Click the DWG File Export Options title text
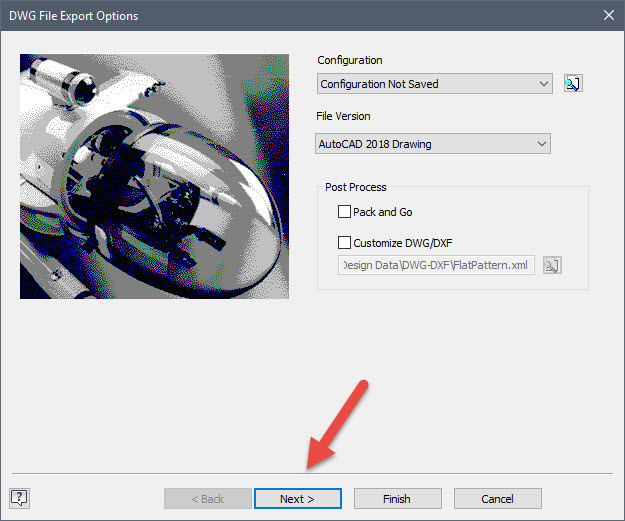This screenshot has height=521, width=625. pyautogui.click(x=73, y=16)
